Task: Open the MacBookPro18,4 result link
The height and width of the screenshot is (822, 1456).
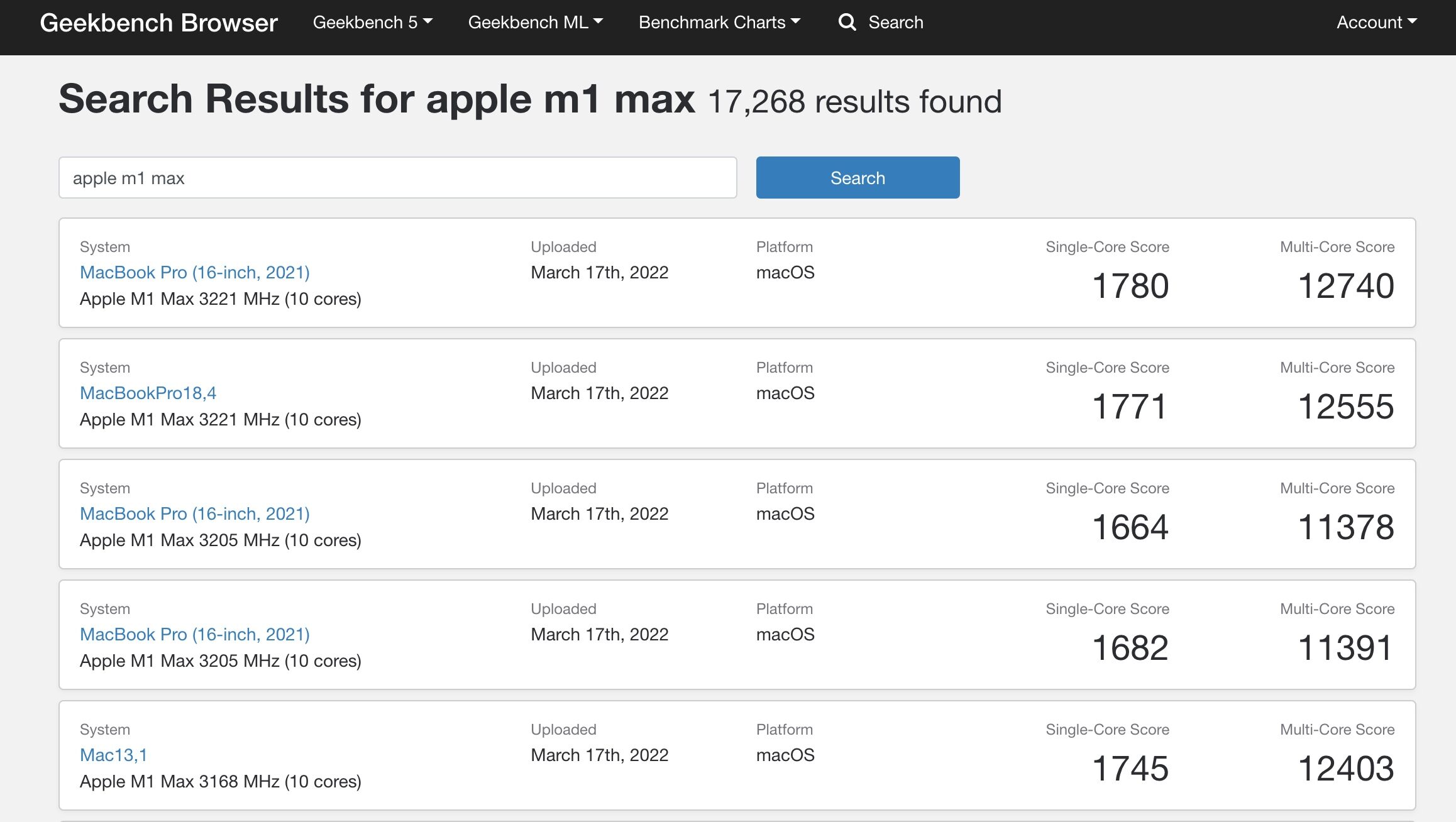Action: pos(148,393)
